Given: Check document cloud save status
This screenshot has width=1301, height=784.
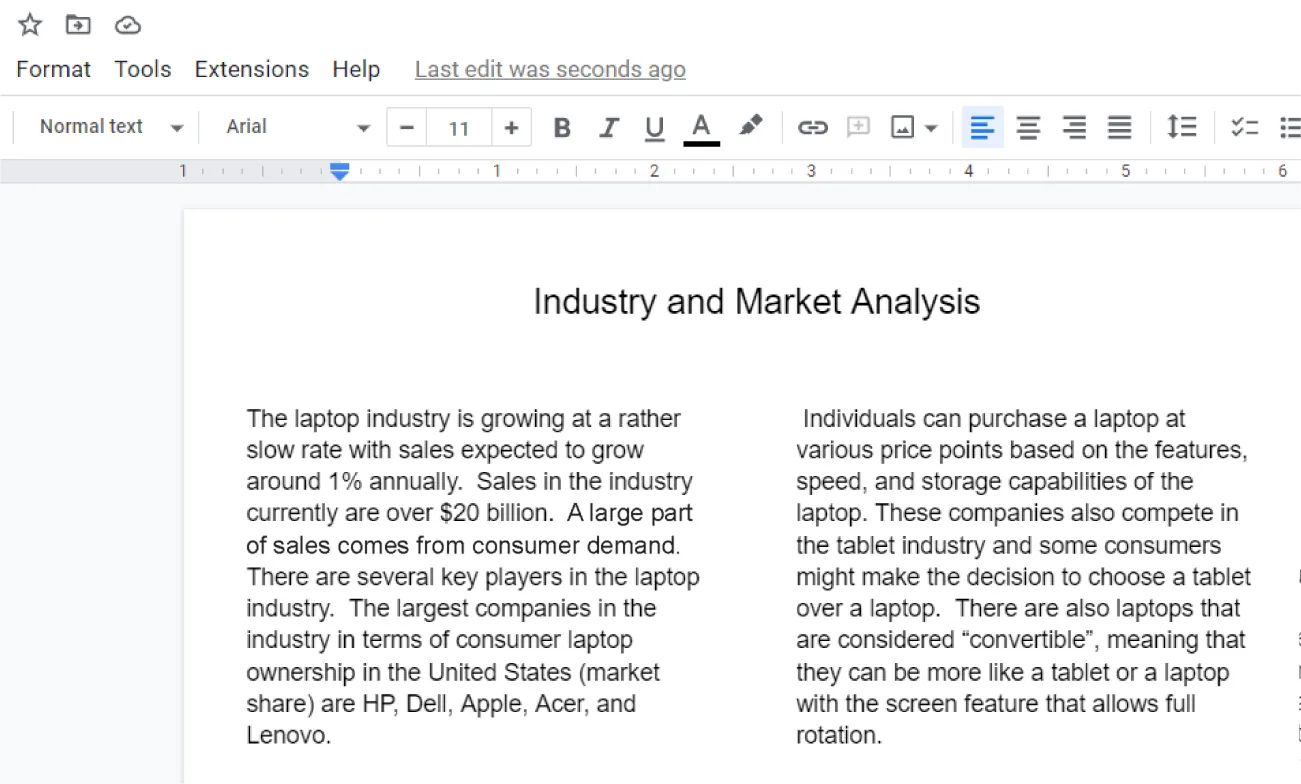Looking at the screenshot, I should pos(127,24).
